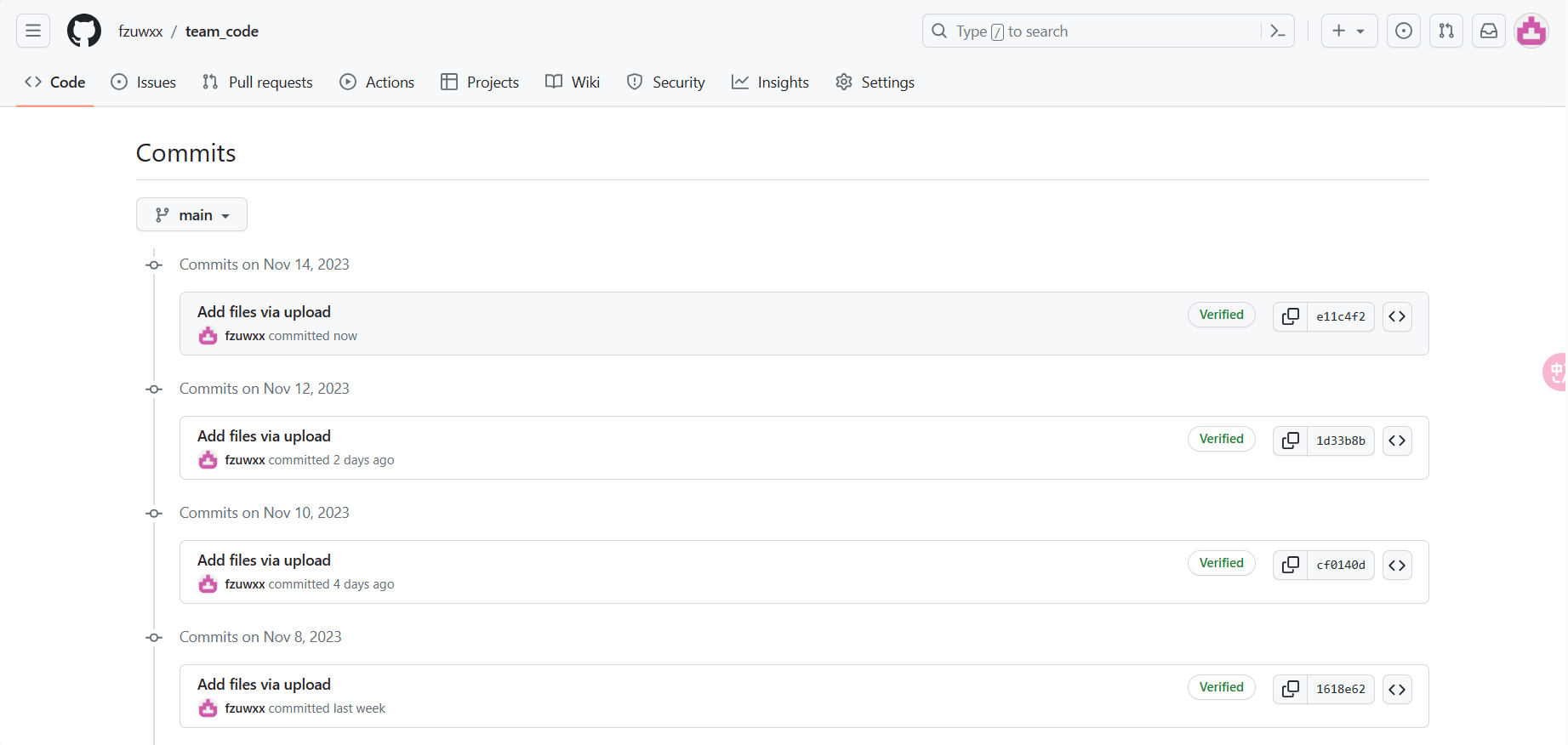Open the issues icon in header
The width and height of the screenshot is (1568, 745).
point(1404,31)
